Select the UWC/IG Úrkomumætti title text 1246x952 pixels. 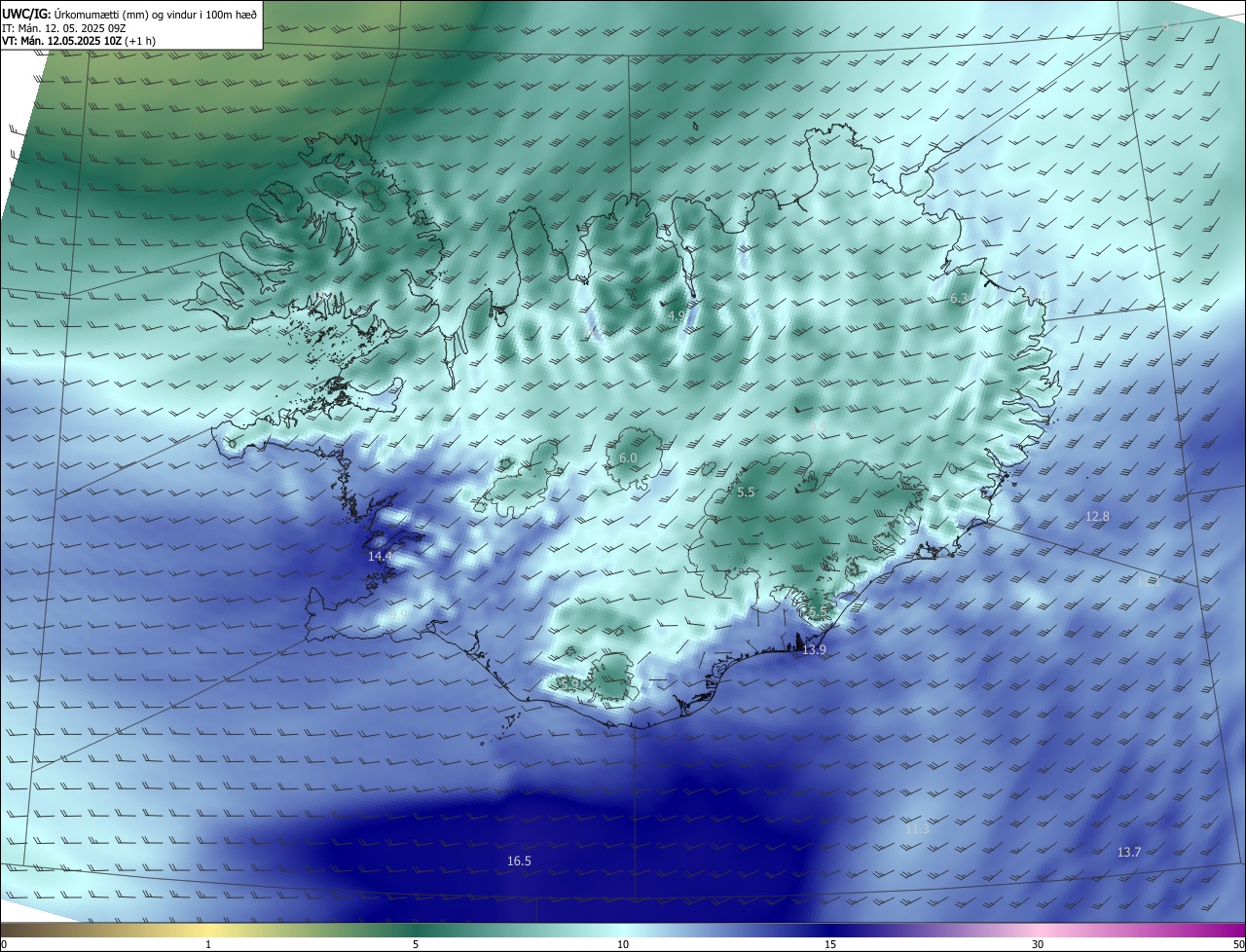tap(129, 14)
